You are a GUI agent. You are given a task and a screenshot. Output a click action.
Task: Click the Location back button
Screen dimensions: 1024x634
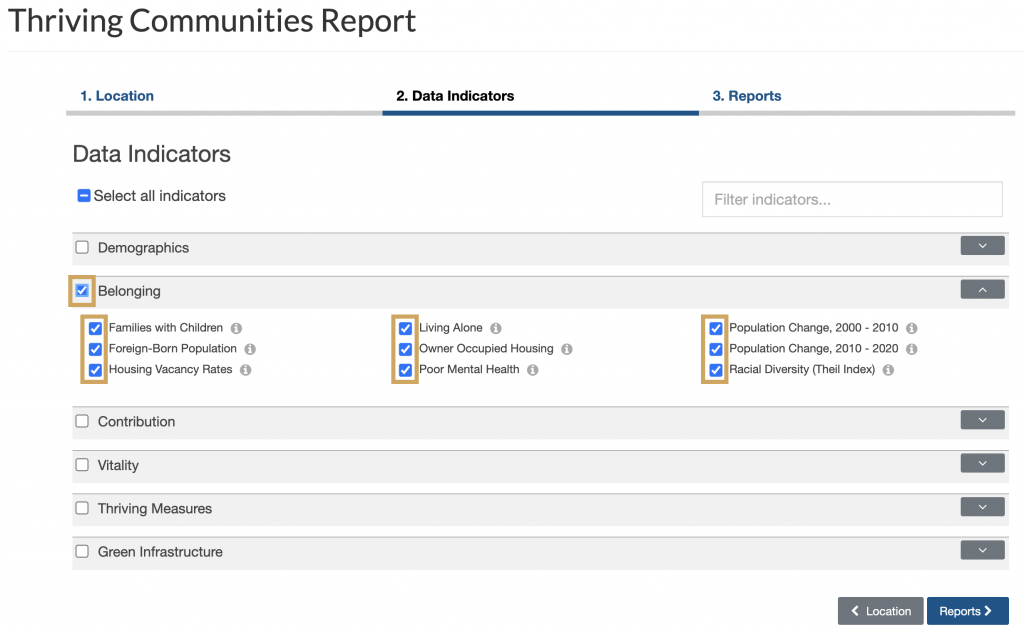coord(880,611)
